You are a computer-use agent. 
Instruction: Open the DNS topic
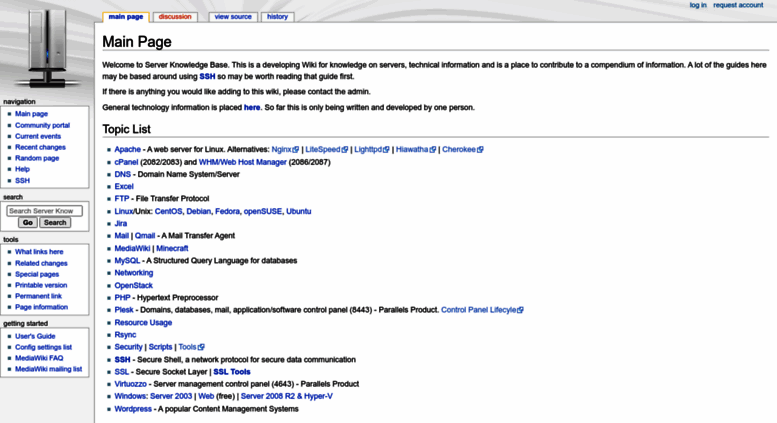click(122, 174)
